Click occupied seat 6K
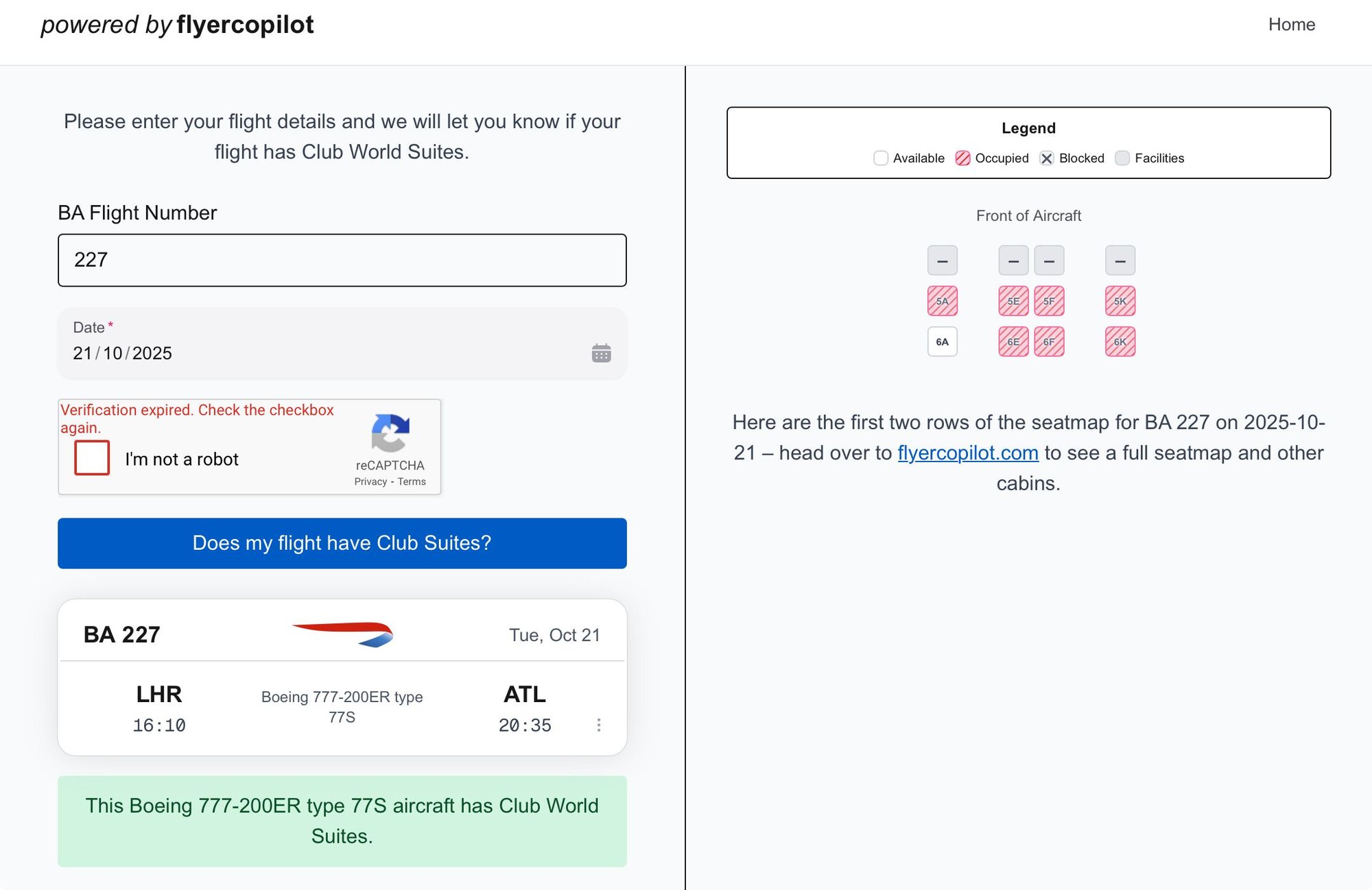This screenshot has width=1372, height=890. pos(1119,341)
